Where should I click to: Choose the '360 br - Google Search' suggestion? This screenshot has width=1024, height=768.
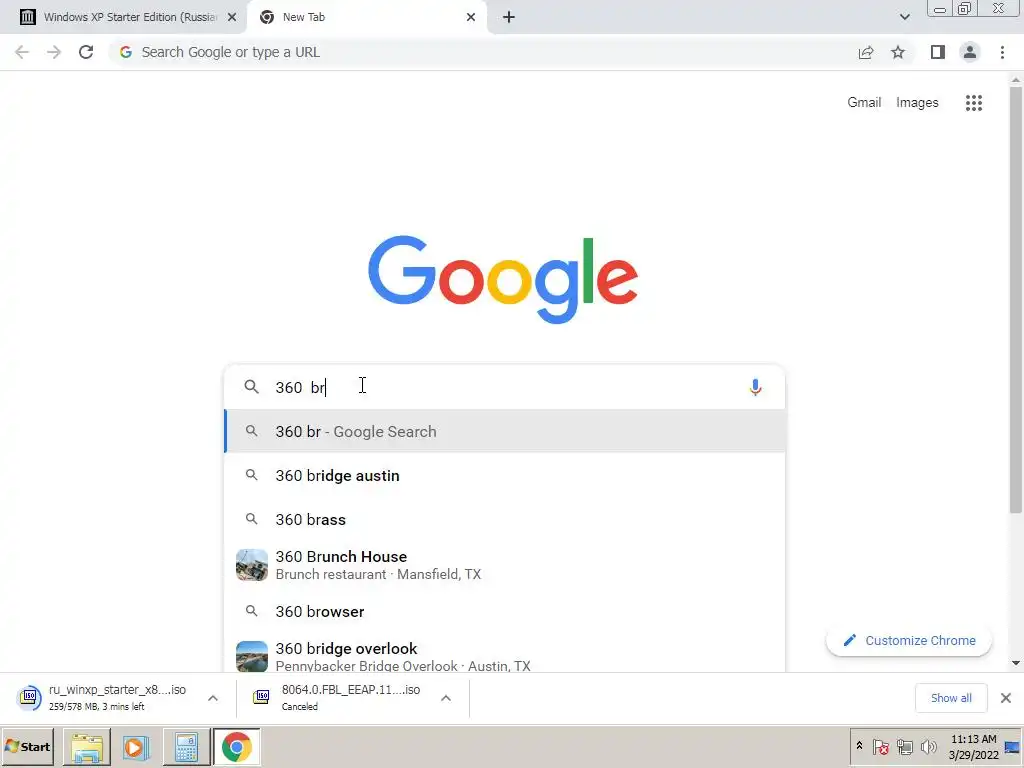coord(505,431)
